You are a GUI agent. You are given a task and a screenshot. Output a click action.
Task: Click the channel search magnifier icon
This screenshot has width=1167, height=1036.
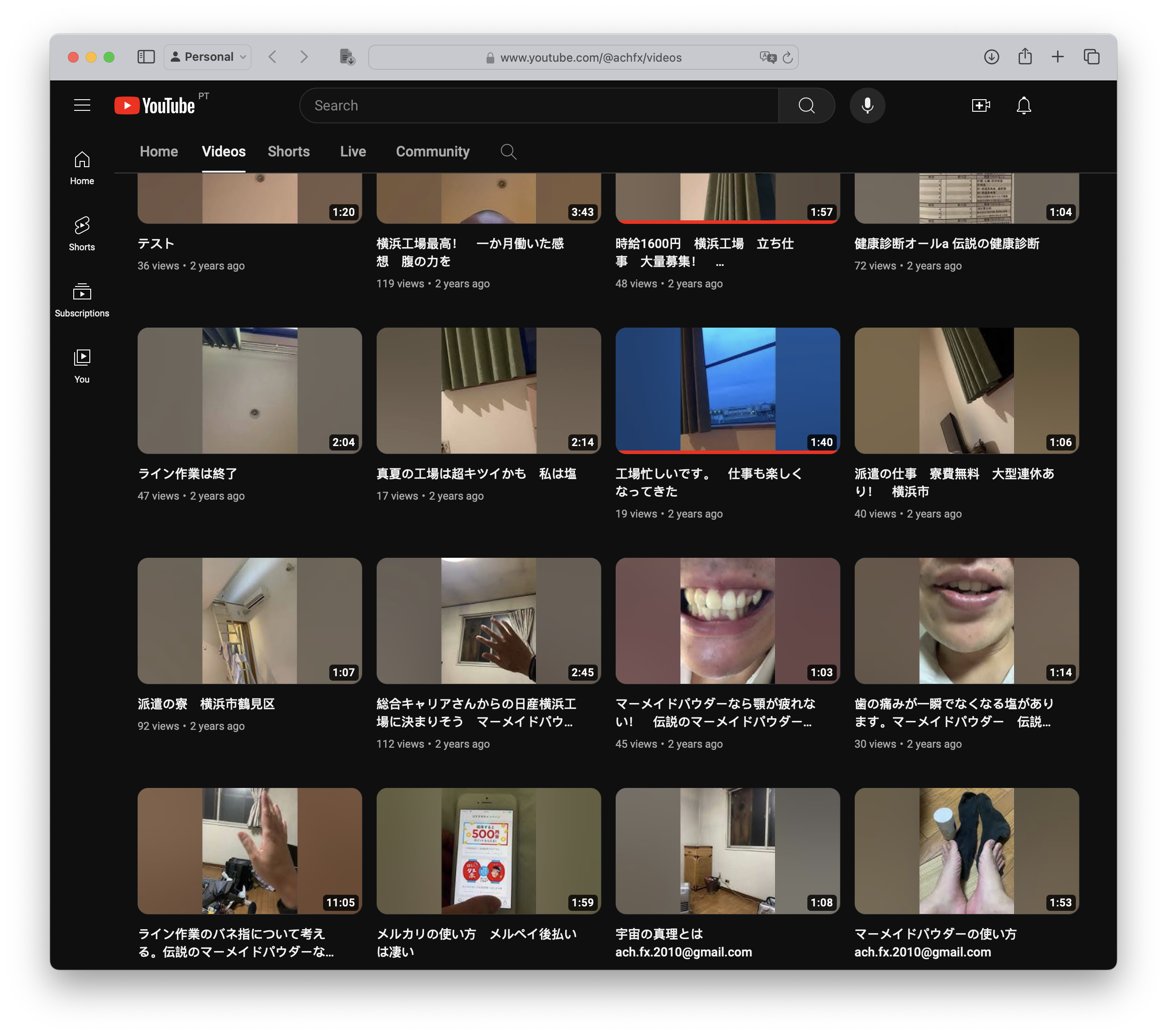click(x=508, y=152)
